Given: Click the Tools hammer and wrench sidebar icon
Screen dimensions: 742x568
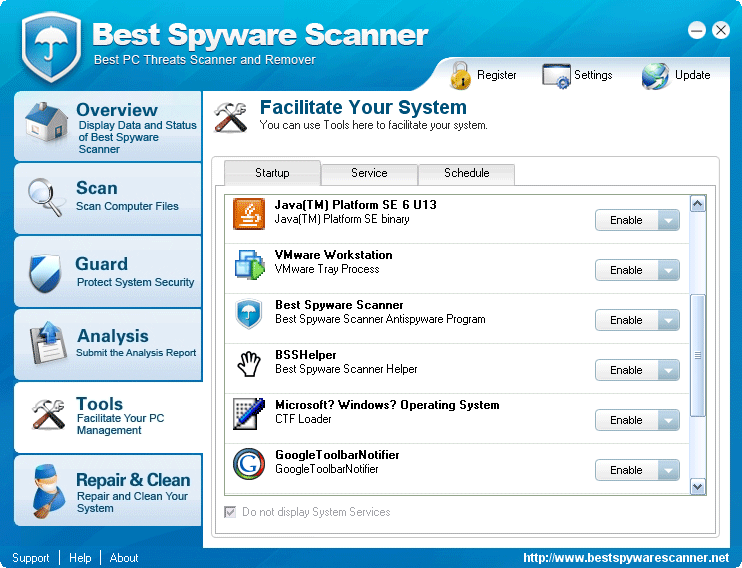Looking at the screenshot, I should point(48,414).
